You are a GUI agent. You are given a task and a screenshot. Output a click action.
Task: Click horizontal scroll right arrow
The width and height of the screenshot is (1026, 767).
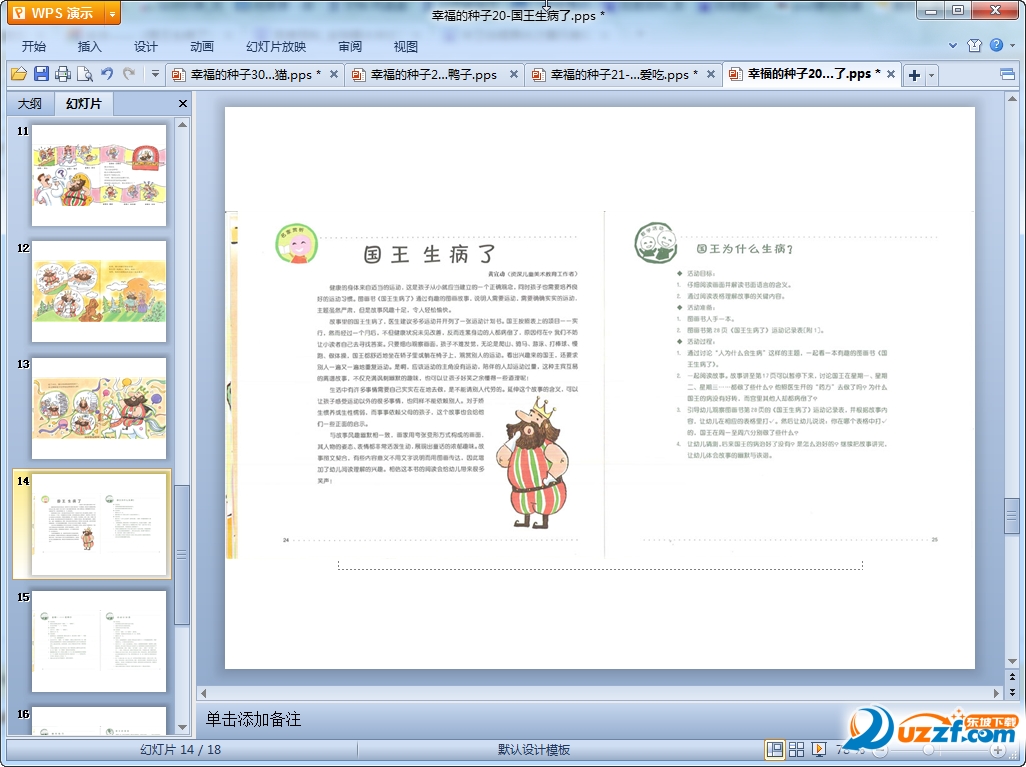pyautogui.click(x=997, y=692)
